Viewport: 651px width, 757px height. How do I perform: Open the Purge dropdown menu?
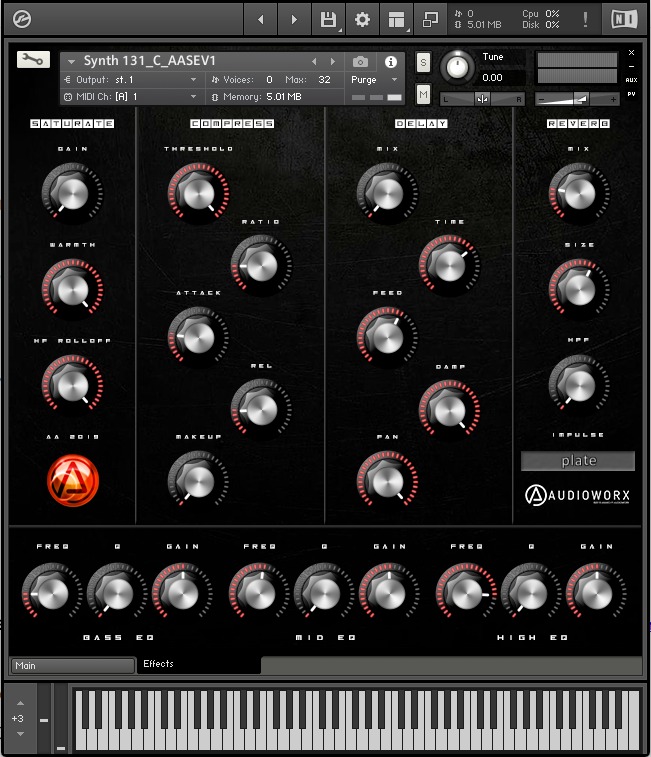tap(375, 79)
